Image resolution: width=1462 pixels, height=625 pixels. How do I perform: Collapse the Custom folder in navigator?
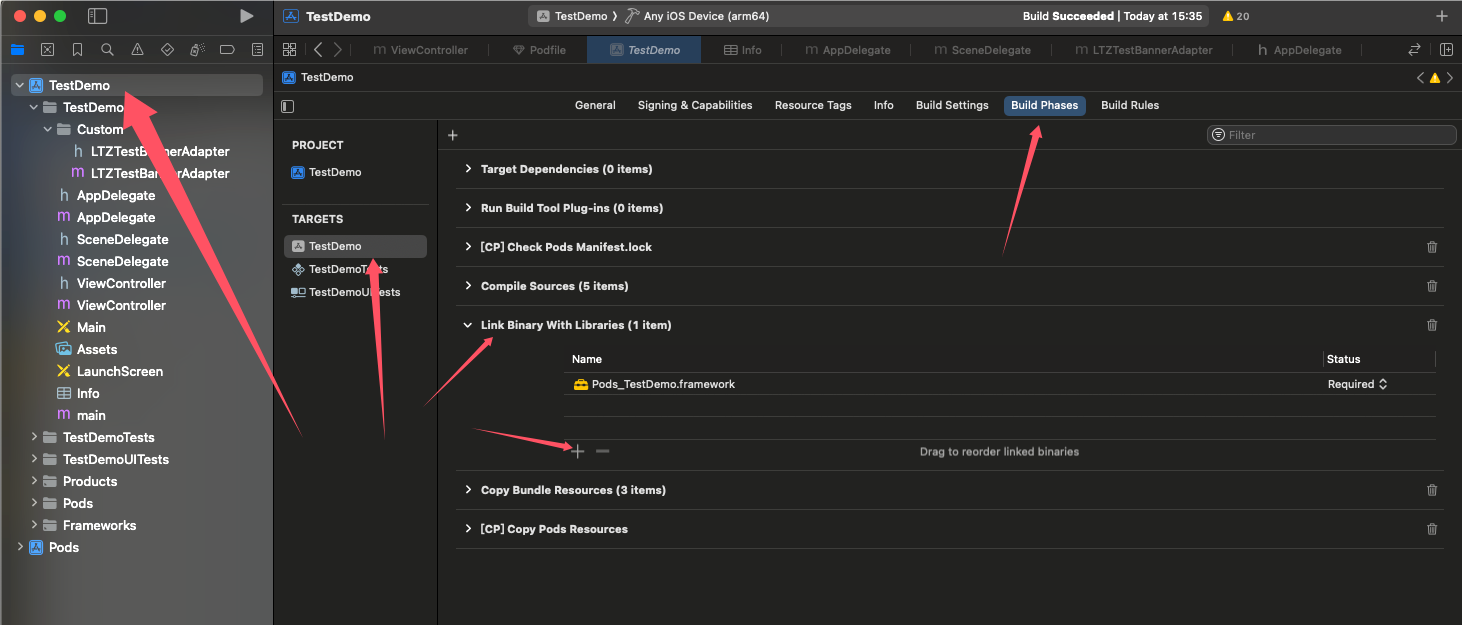pyautogui.click(x=48, y=129)
